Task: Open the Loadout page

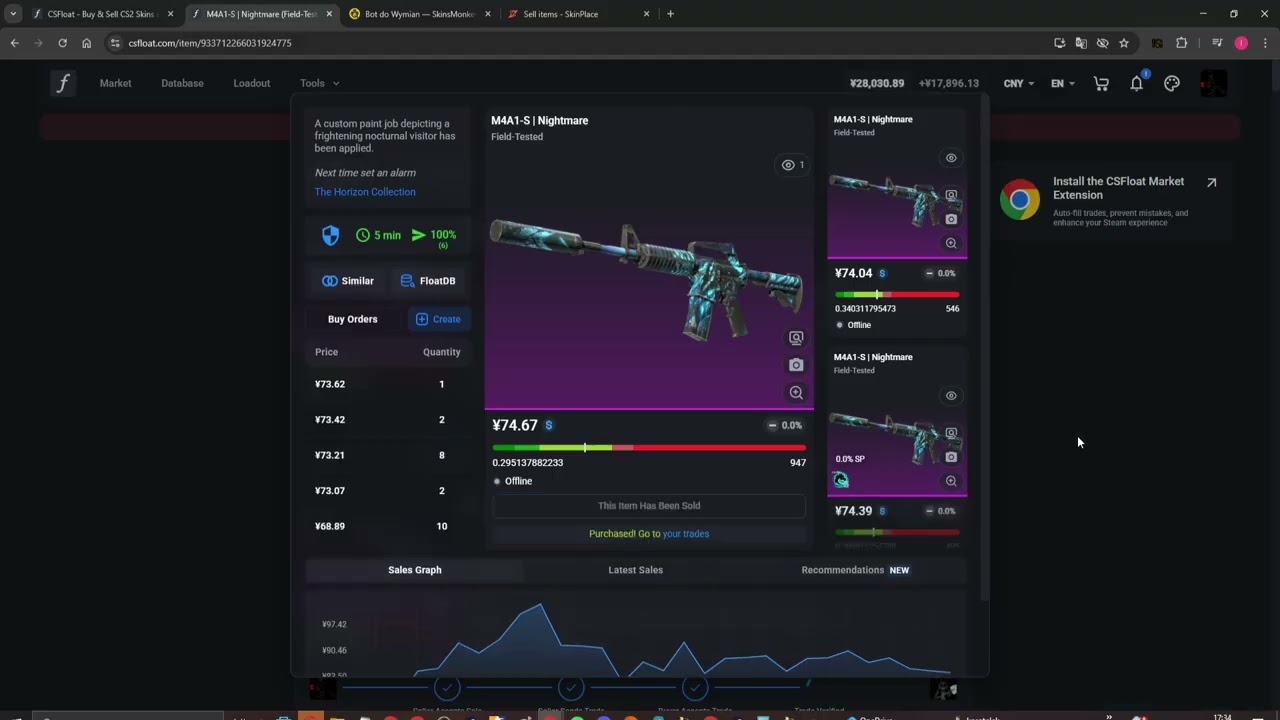Action: coord(252,83)
